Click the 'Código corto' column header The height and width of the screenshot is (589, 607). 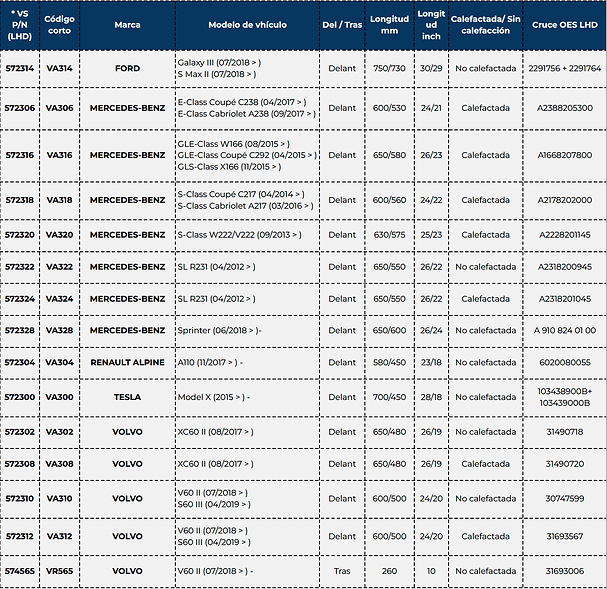pyautogui.click(x=59, y=24)
